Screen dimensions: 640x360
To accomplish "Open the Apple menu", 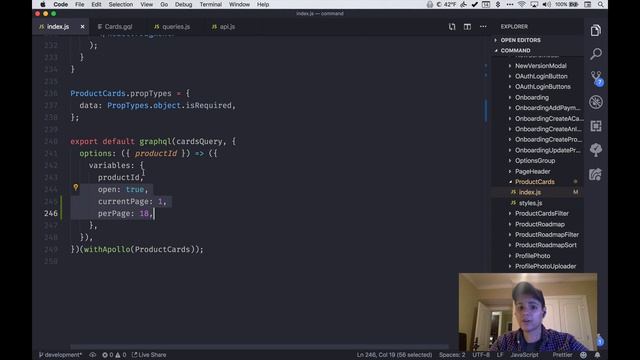I will pyautogui.click(x=43, y=4).
